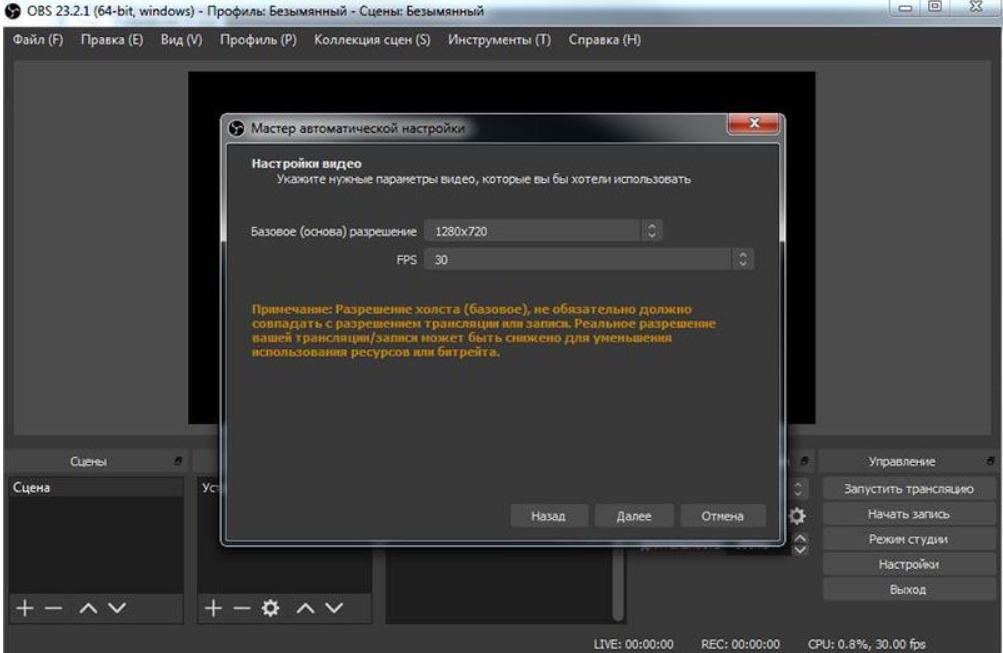Click Запустить трансляцию to start streaming
Viewport: 1003px width, 653px height.
coord(908,489)
